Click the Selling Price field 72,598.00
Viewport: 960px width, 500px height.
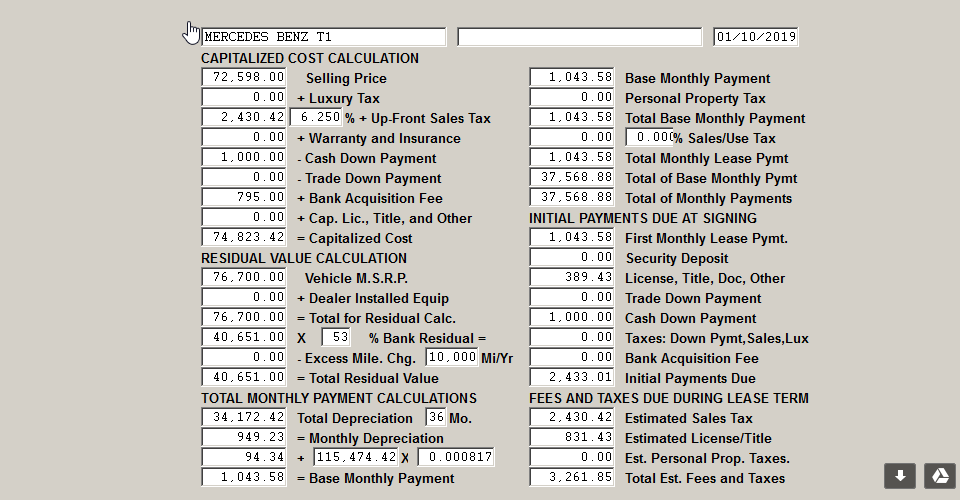244,77
